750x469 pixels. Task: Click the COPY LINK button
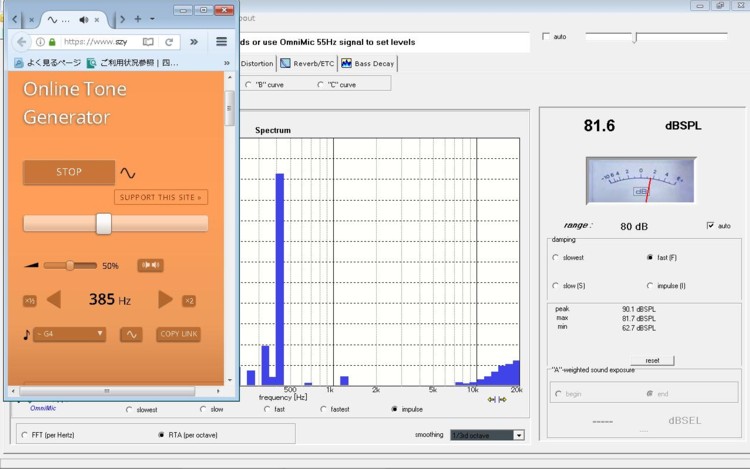coord(178,334)
